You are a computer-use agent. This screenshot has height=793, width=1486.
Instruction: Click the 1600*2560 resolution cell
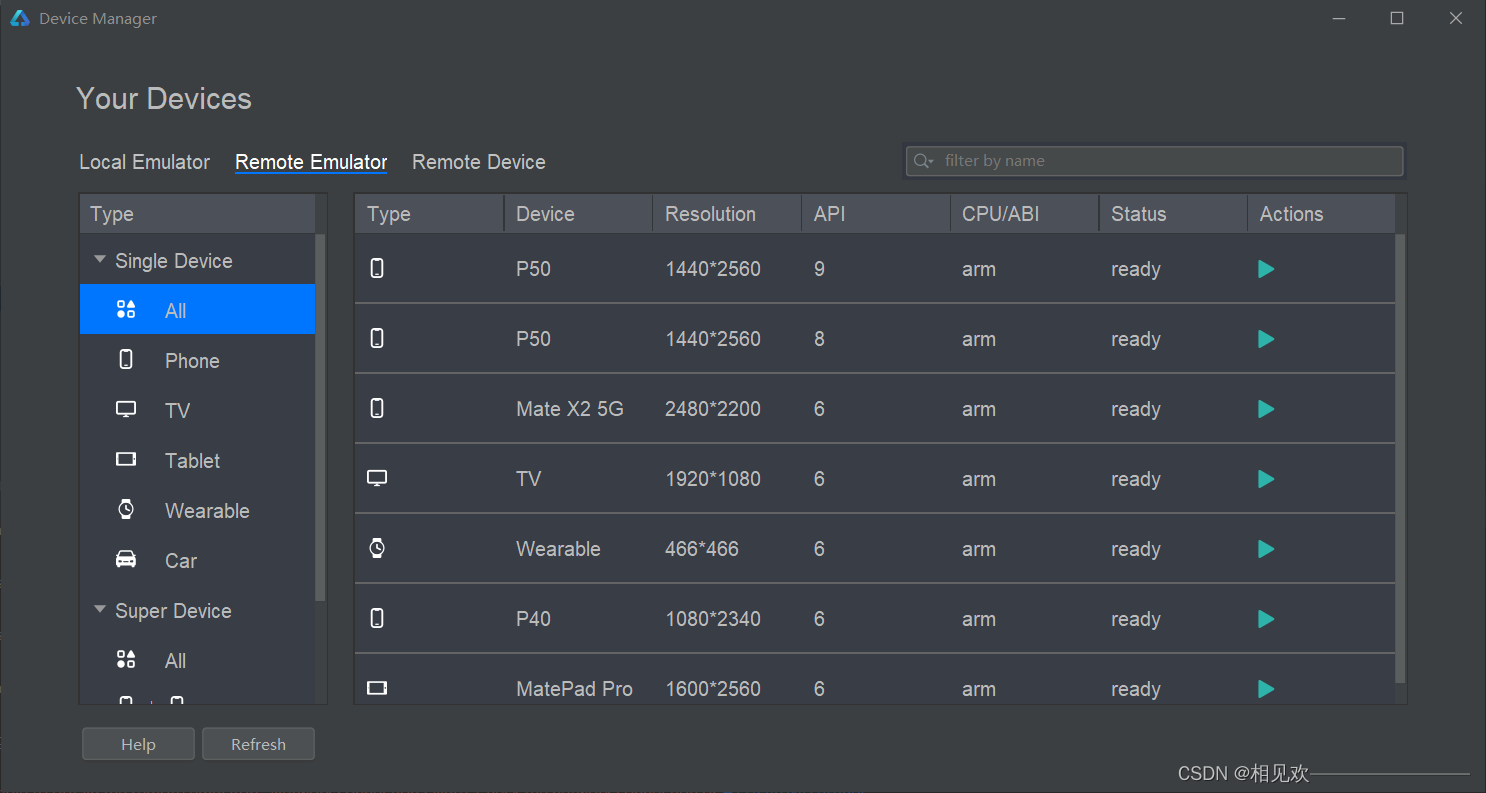pyautogui.click(x=713, y=689)
